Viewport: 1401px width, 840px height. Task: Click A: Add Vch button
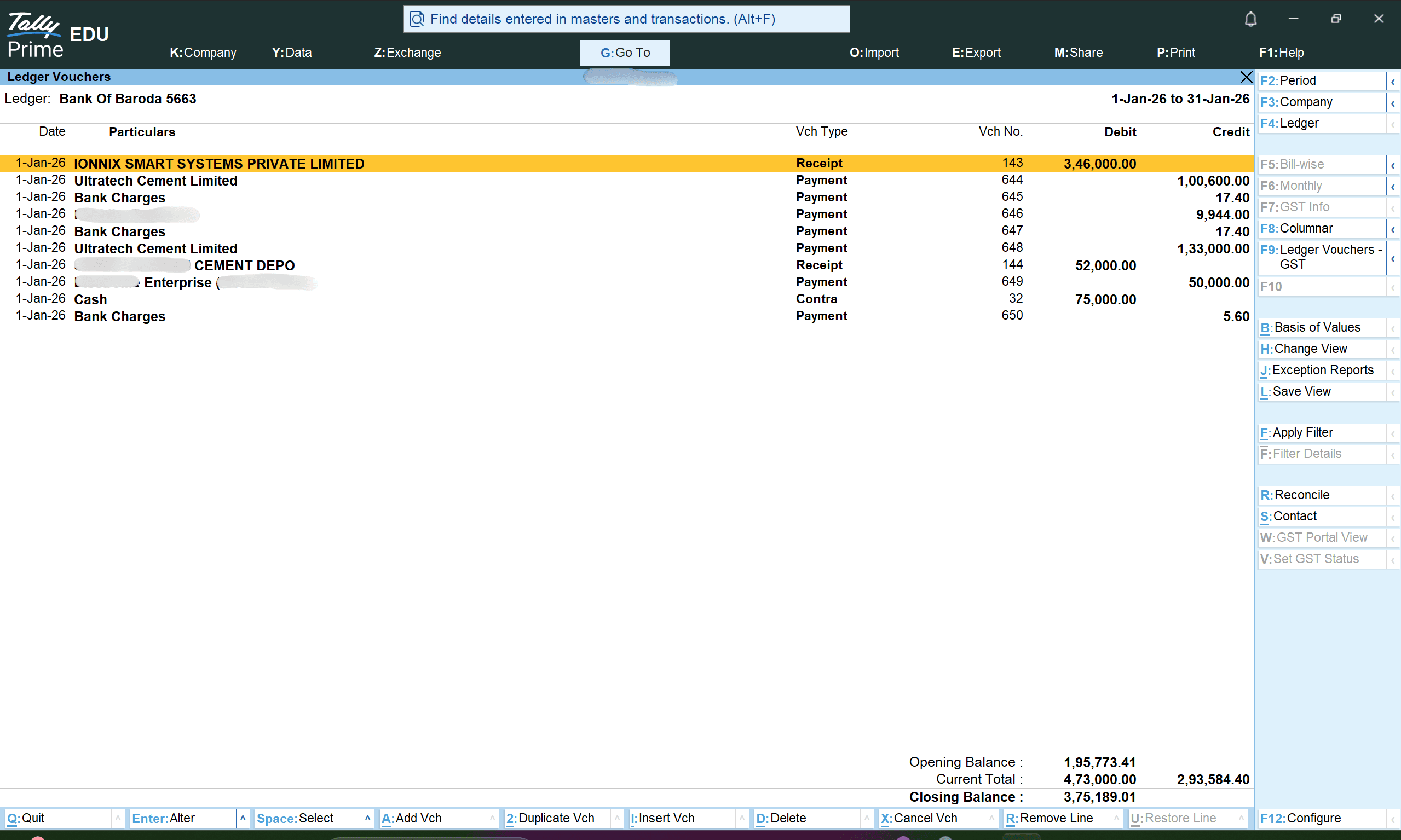(432, 818)
